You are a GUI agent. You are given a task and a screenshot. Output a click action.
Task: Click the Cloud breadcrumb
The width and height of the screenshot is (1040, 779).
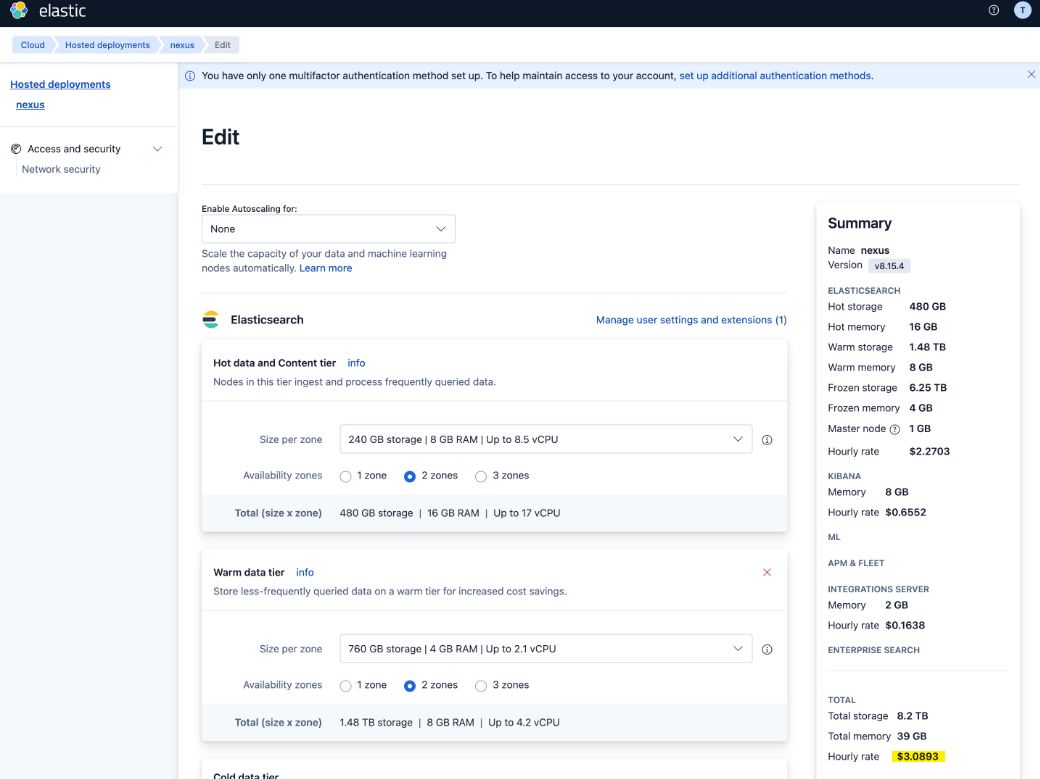[x=32, y=44]
